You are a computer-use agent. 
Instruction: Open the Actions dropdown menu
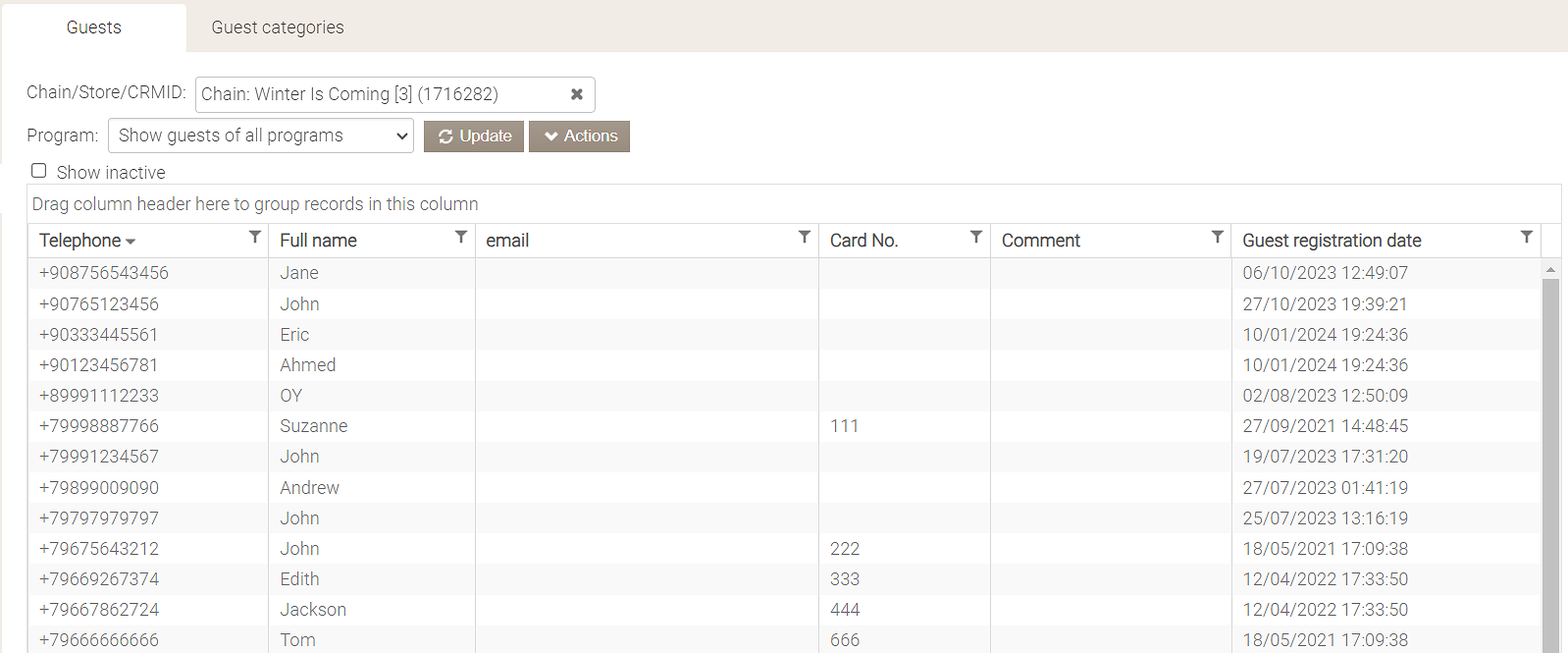579,136
